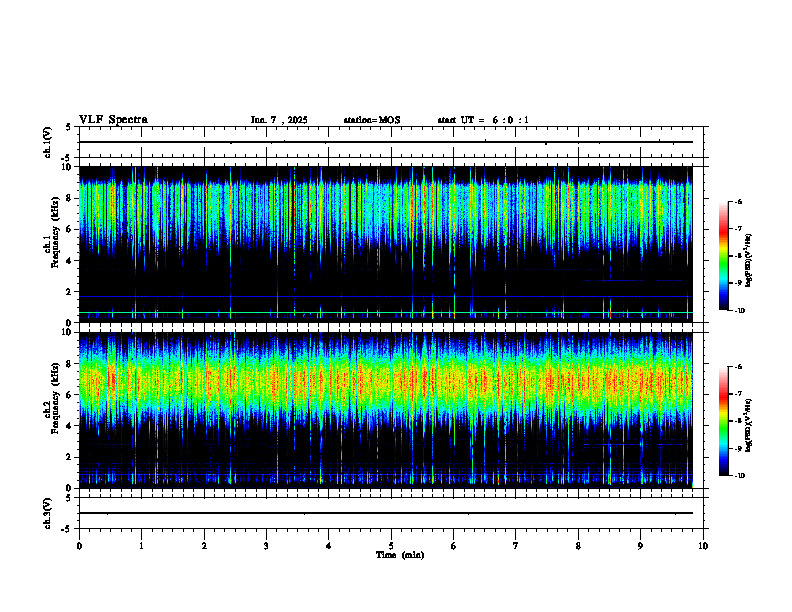Screen dimensions: 792x612
Task: Click the "5" tick on ch.1(V) axis
Action: (70, 127)
